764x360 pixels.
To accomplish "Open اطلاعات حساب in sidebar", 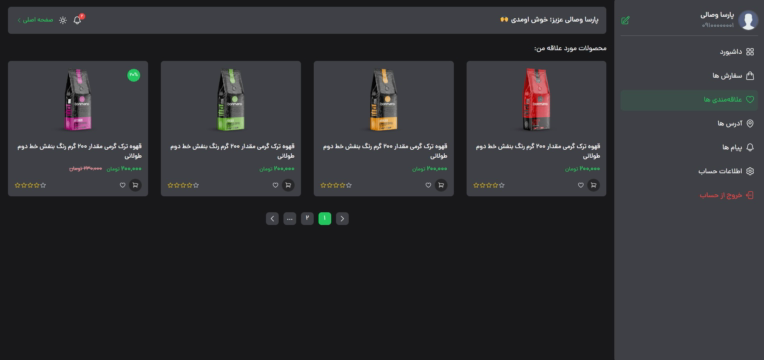I will tap(689, 171).
